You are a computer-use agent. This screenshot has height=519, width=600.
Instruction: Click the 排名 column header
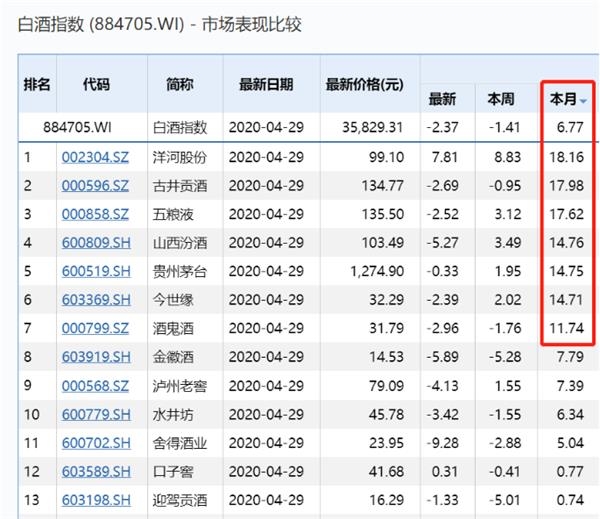coord(37,84)
